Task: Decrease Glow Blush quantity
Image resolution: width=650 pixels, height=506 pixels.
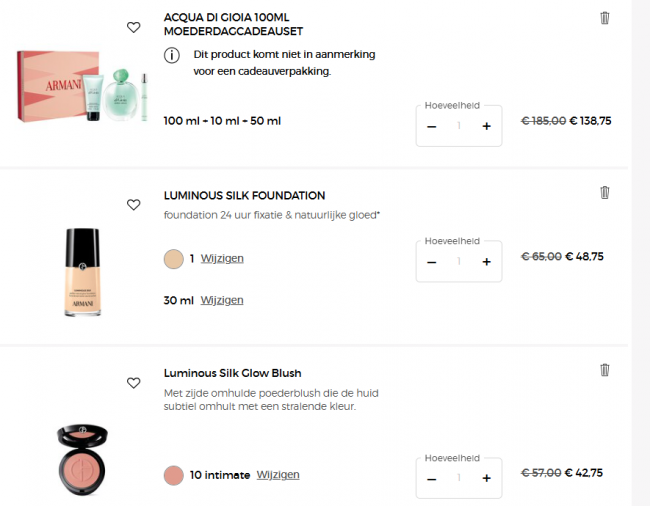Action: [x=432, y=478]
